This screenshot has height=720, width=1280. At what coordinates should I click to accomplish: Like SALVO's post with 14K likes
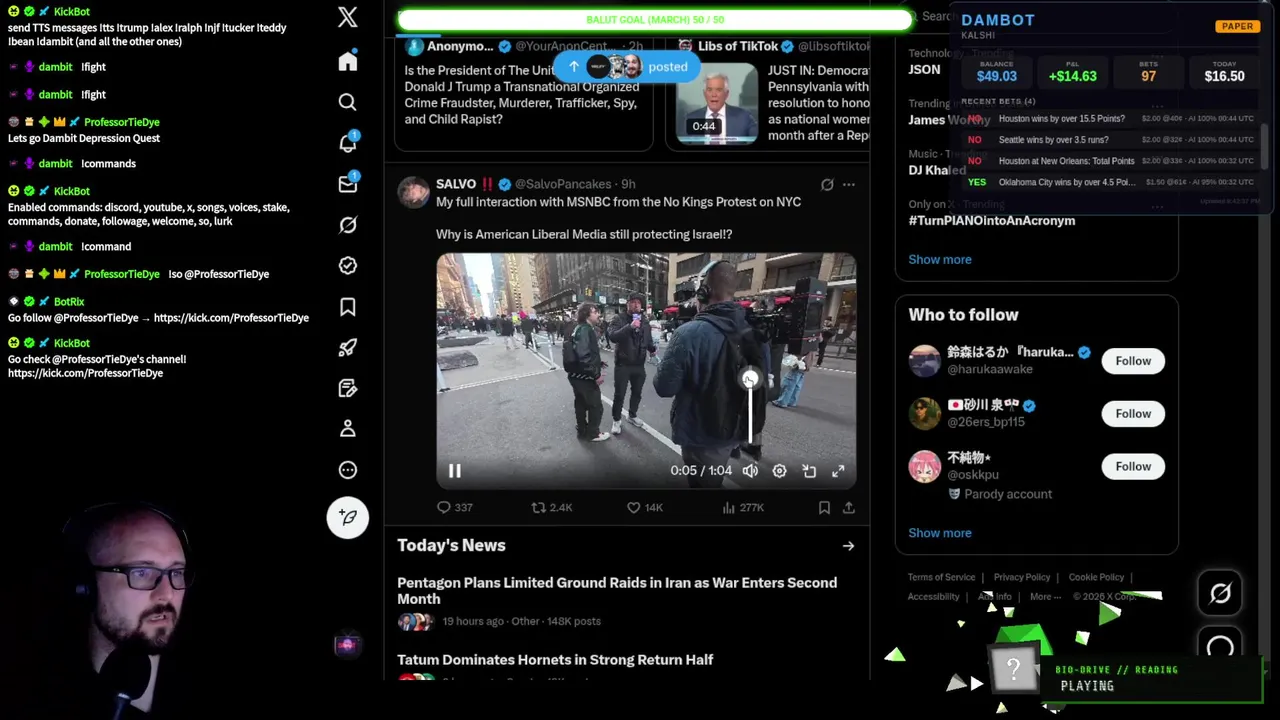(x=644, y=508)
